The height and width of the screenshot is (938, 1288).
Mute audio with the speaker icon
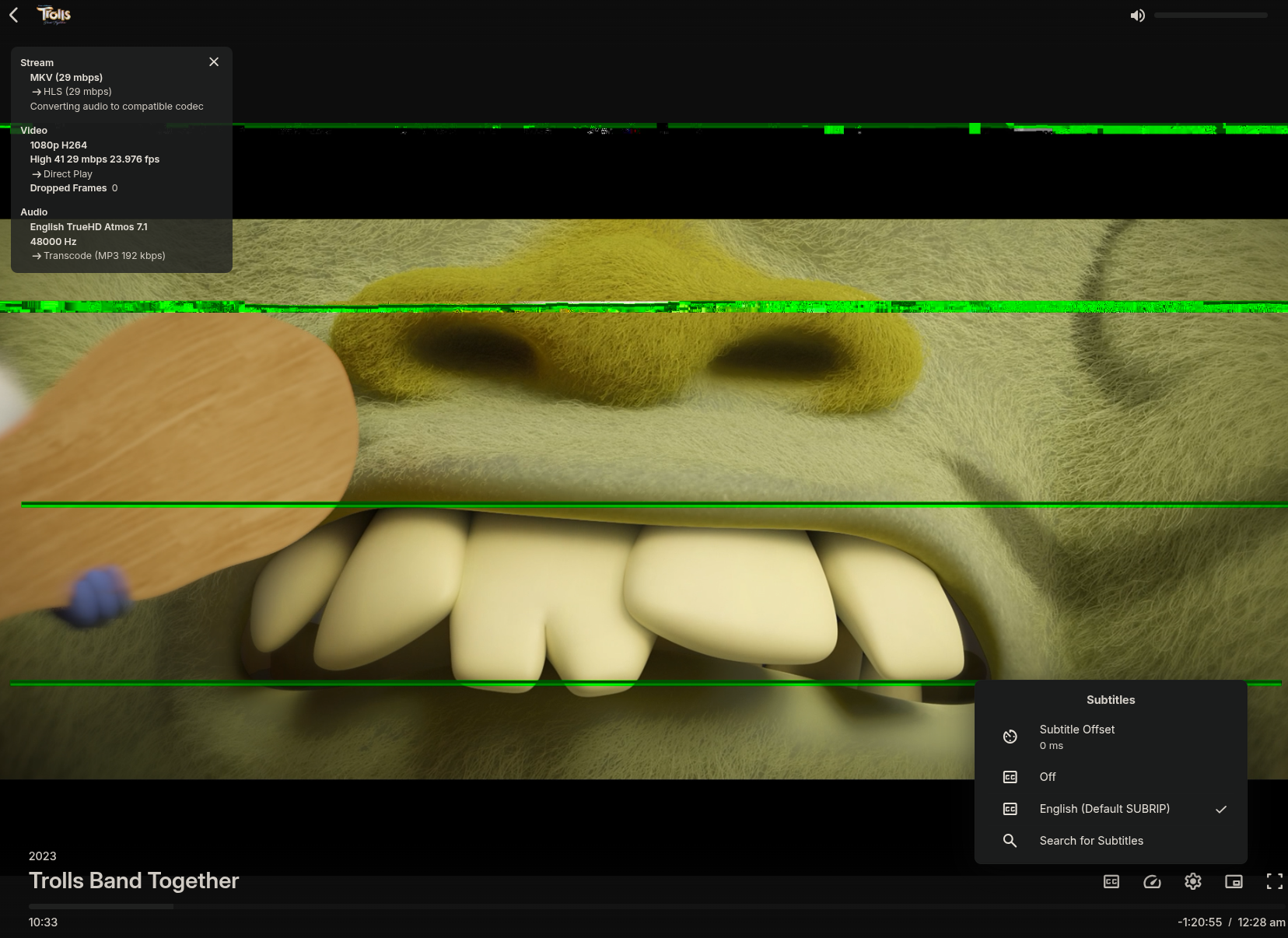pyautogui.click(x=1137, y=16)
